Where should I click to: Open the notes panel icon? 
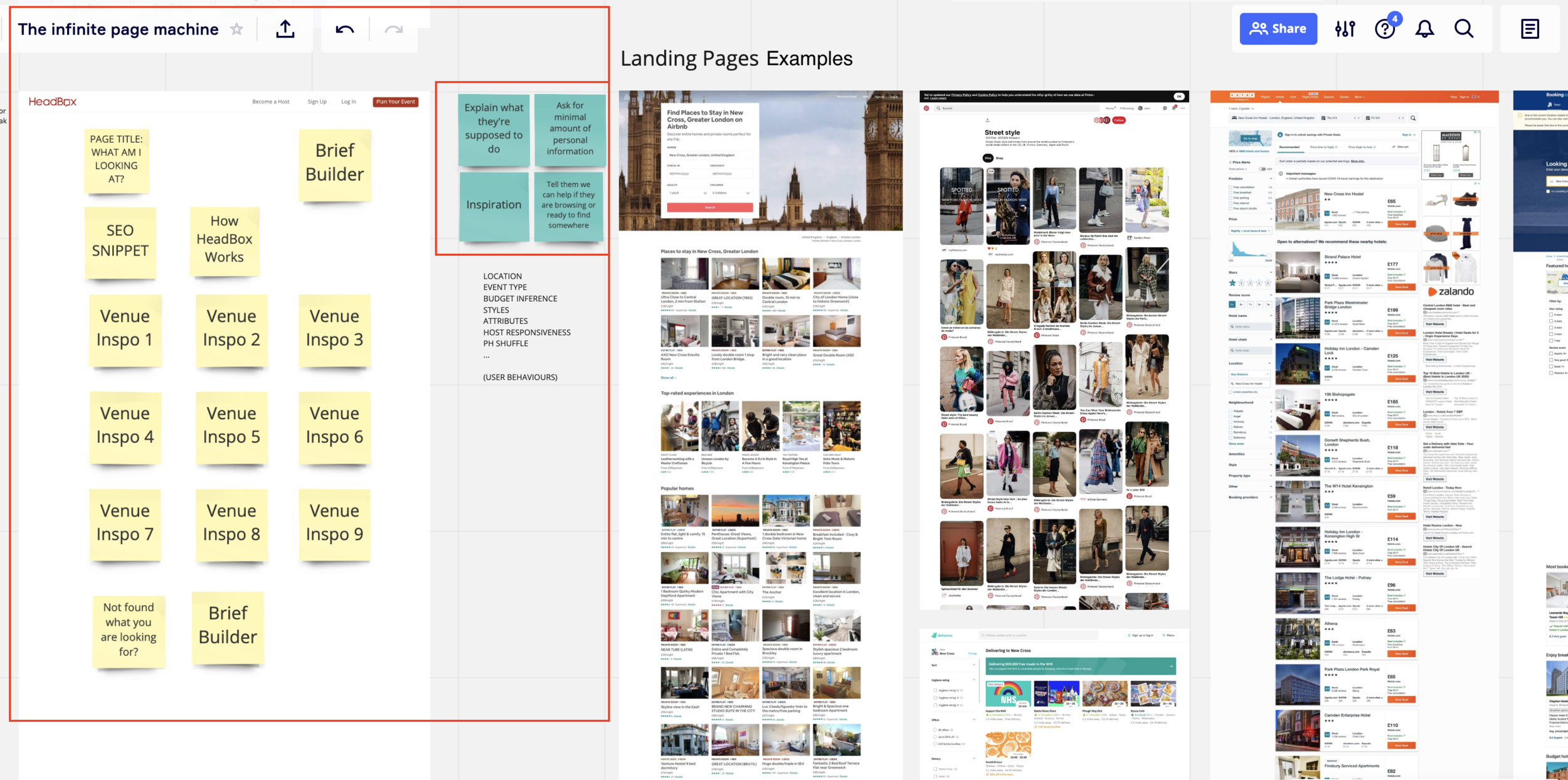(1530, 29)
